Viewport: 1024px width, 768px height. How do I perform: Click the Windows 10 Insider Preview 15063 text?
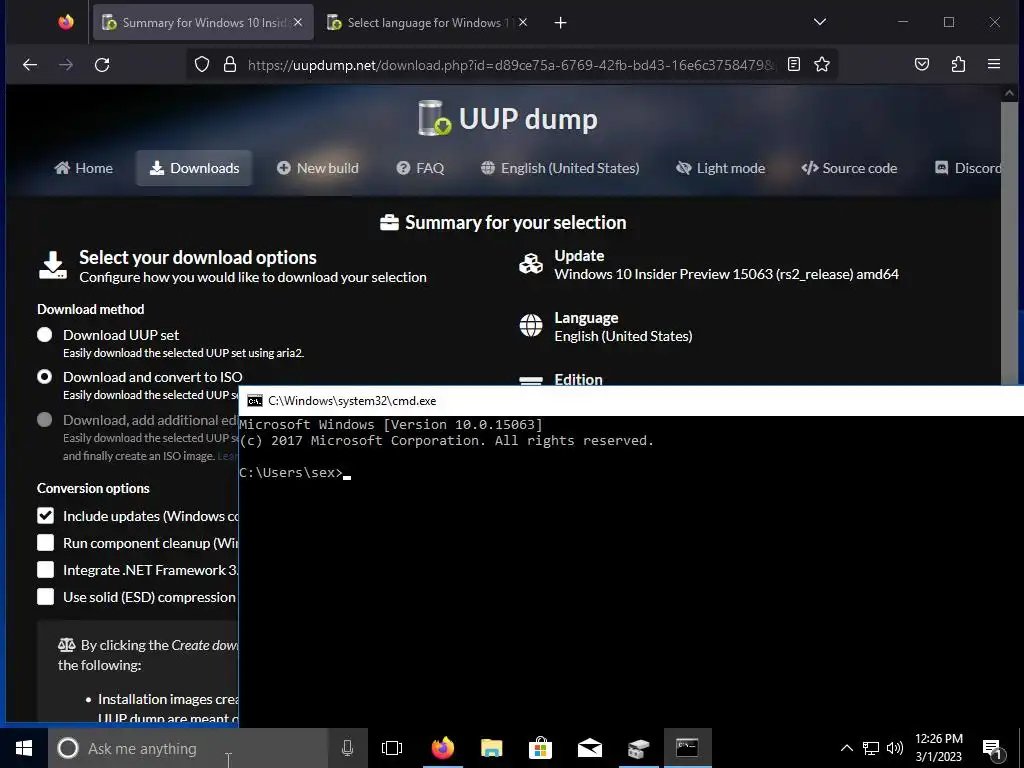[x=726, y=274]
